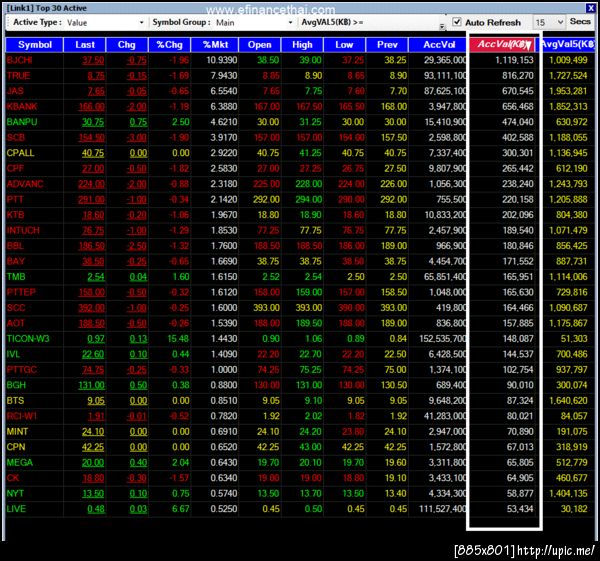The height and width of the screenshot is (561, 600).
Task: Select the JAS symbol row
Action: pos(300,91)
